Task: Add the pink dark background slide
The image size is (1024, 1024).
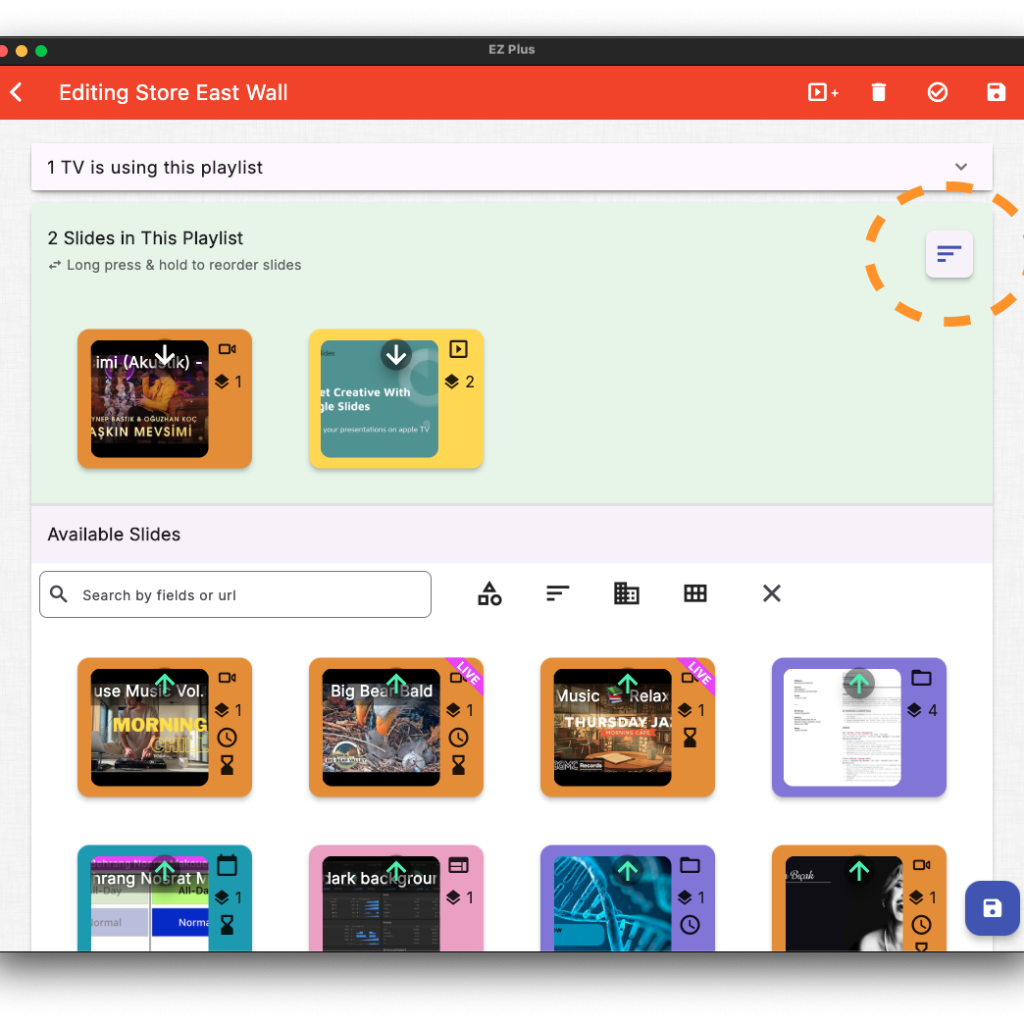Action: (396, 871)
